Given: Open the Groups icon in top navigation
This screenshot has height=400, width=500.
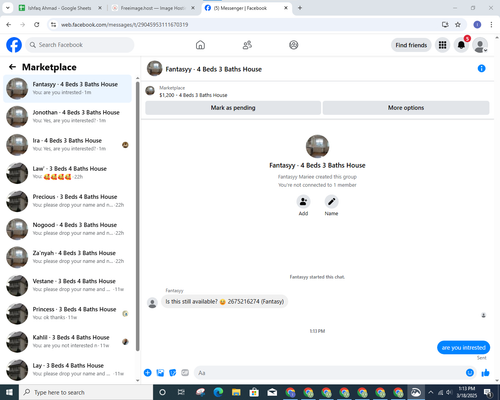Looking at the screenshot, I should (294, 45).
